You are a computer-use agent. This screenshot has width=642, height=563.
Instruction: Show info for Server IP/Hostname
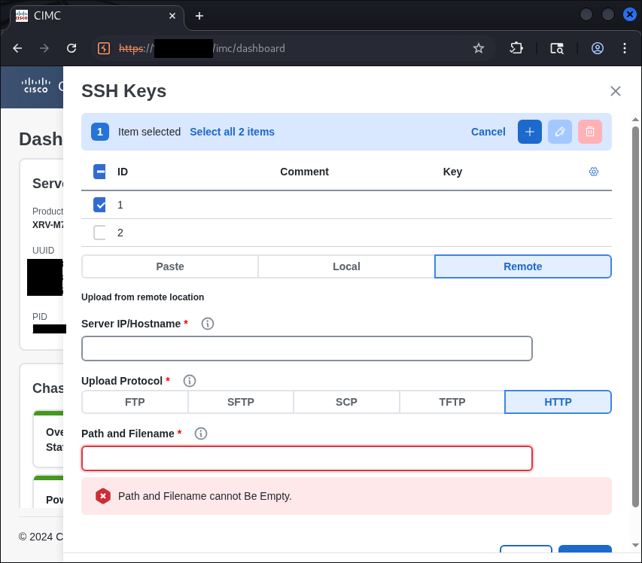click(x=208, y=324)
